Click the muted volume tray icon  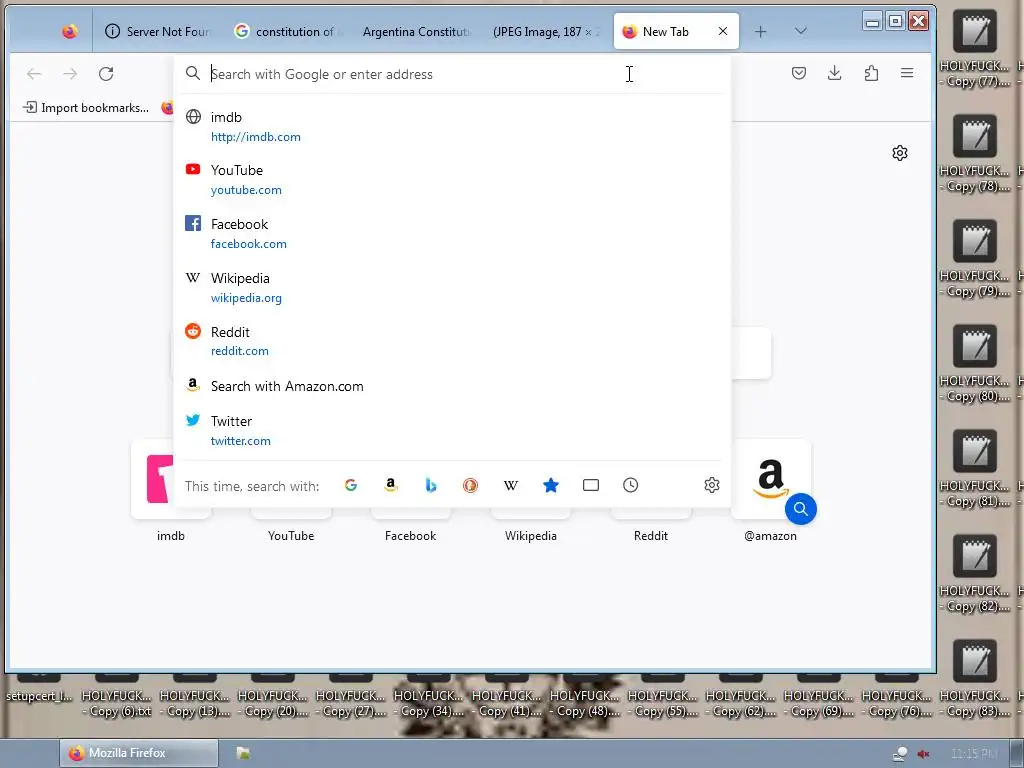(x=923, y=754)
